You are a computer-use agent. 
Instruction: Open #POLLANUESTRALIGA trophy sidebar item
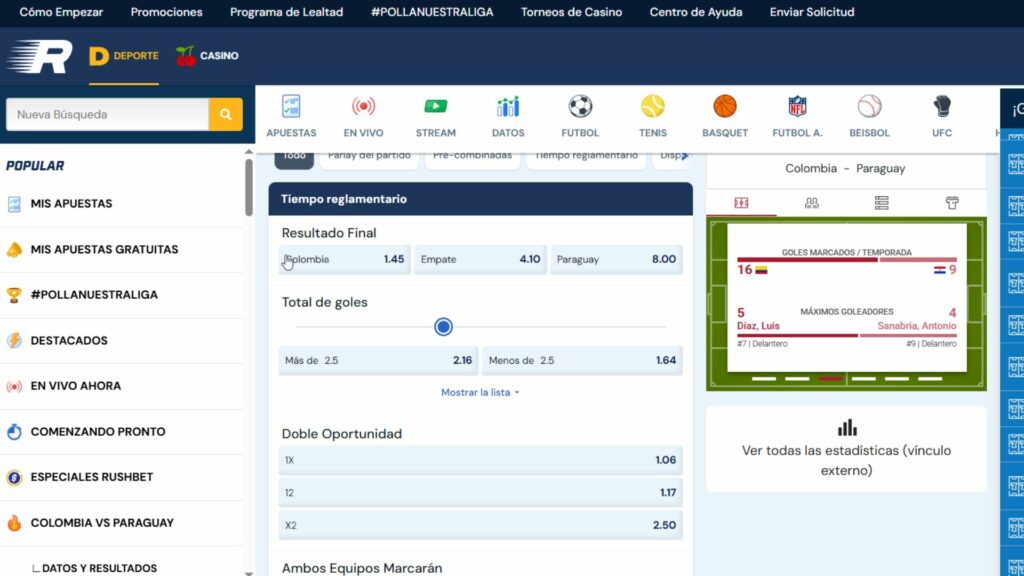[x=122, y=295]
